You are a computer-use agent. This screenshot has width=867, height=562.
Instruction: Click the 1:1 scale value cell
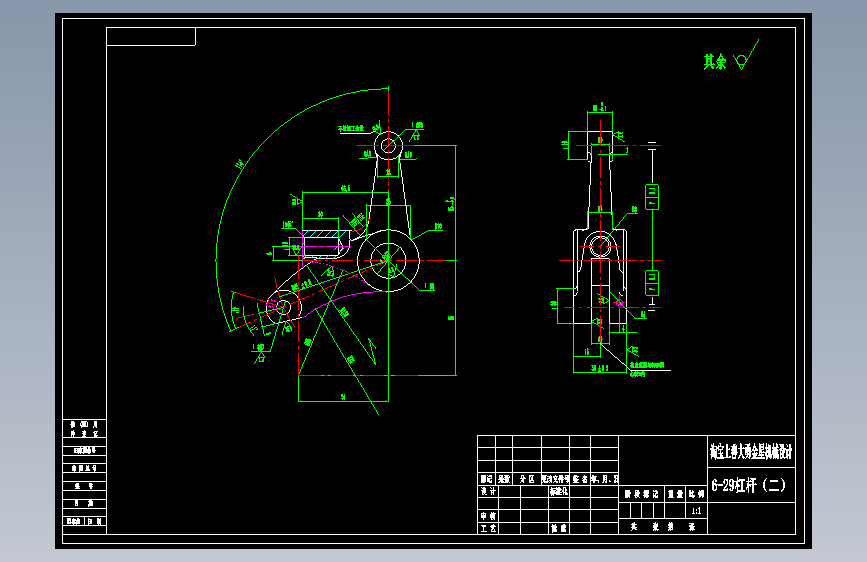point(696,511)
